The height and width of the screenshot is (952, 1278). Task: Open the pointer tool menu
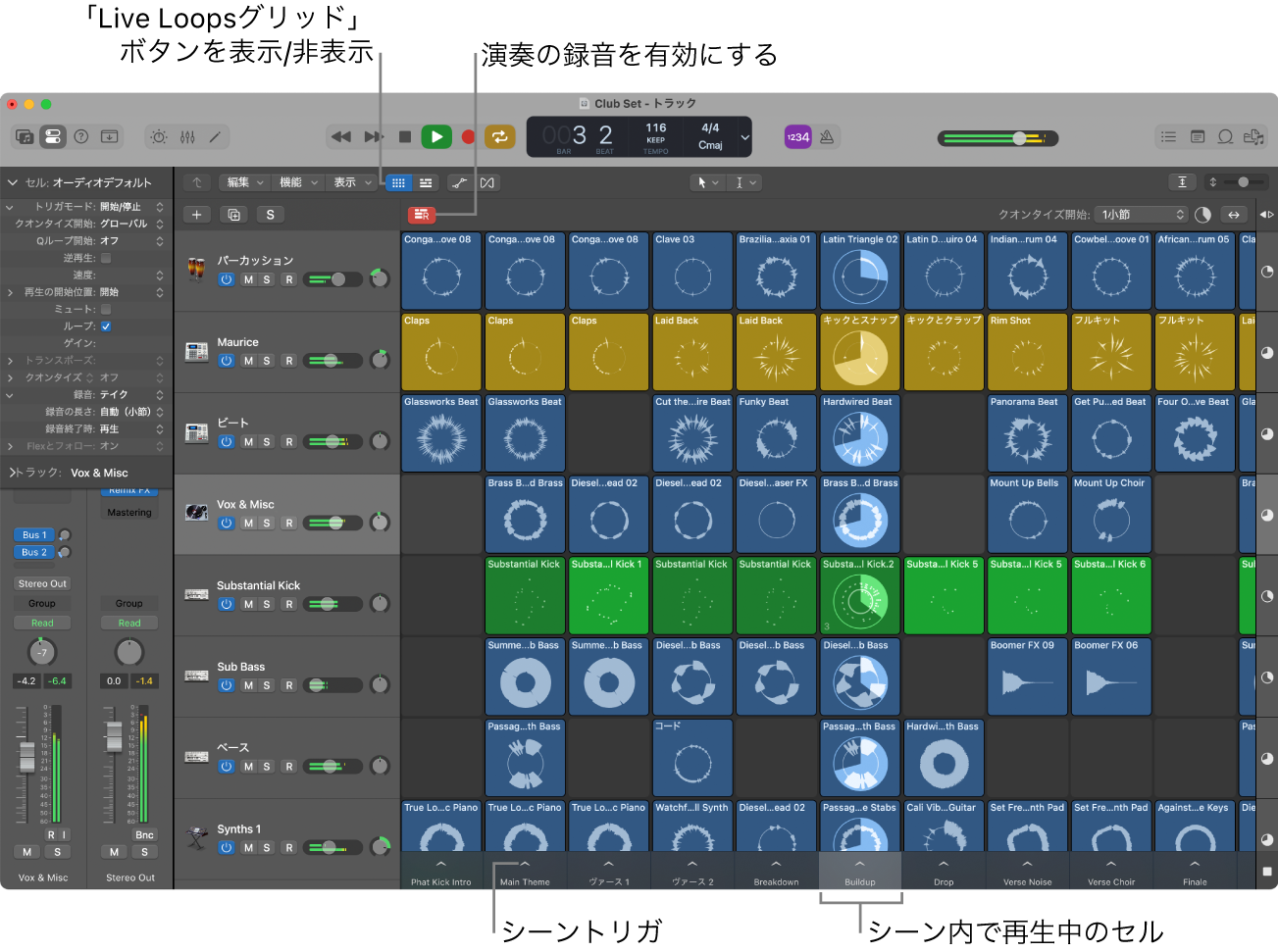[x=707, y=182]
